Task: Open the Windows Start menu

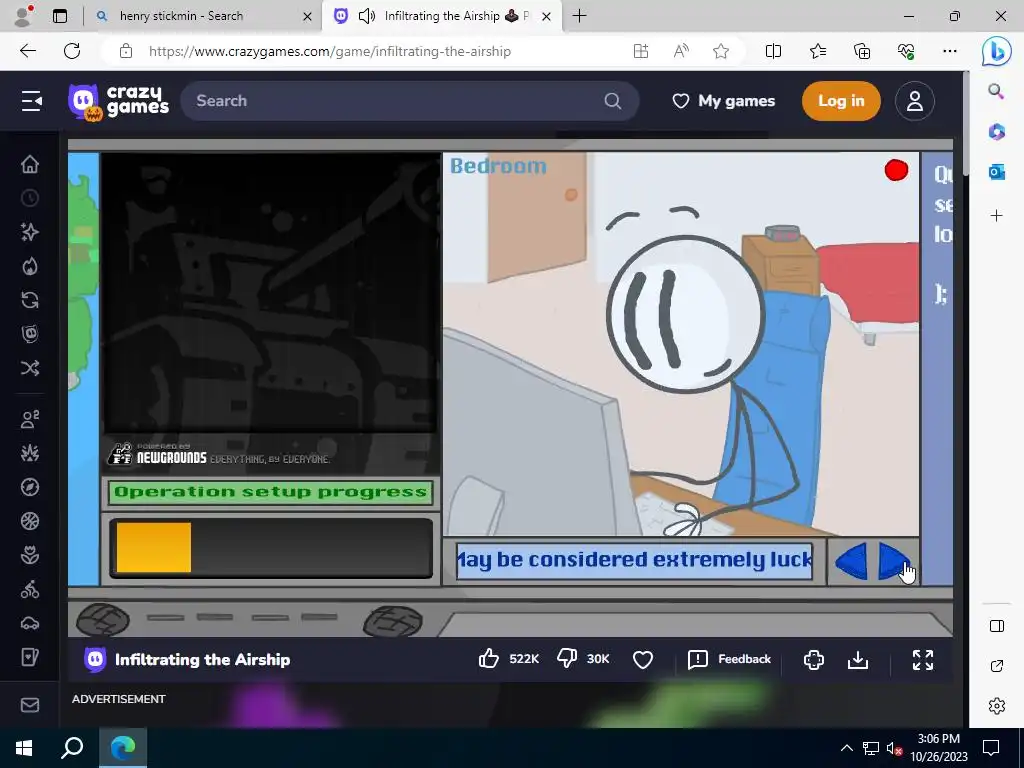Action: pyautogui.click(x=24, y=748)
